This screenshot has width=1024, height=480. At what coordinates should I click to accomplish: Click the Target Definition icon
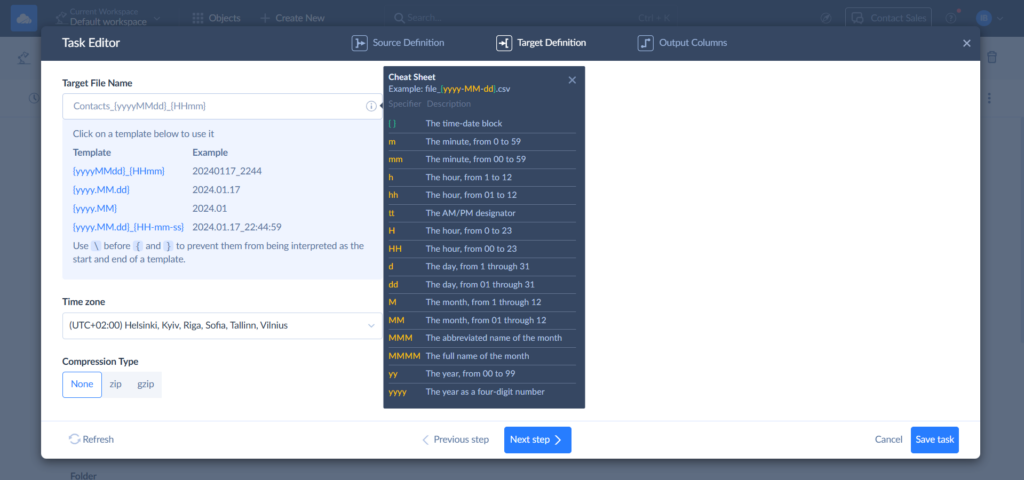[504, 43]
